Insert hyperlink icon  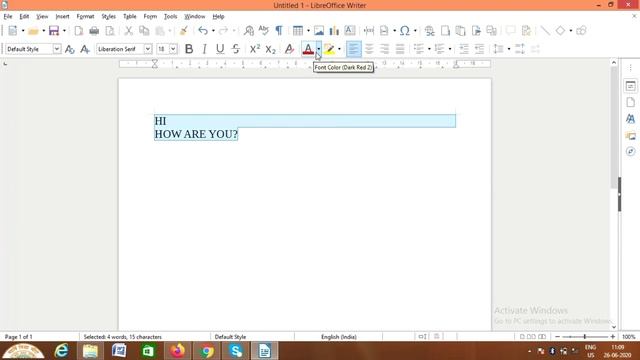[429, 31]
